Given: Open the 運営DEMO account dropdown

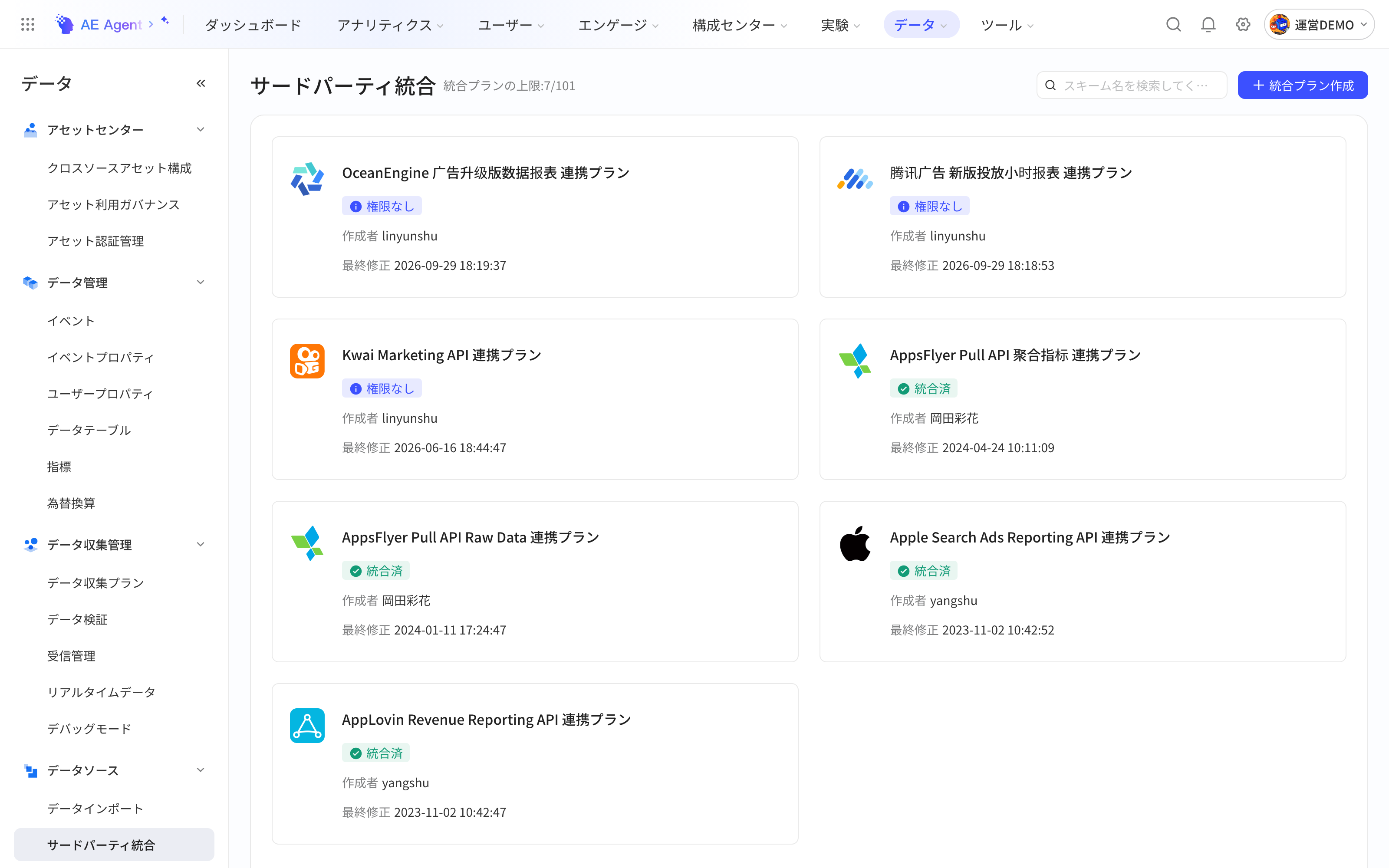Looking at the screenshot, I should click(x=1319, y=25).
